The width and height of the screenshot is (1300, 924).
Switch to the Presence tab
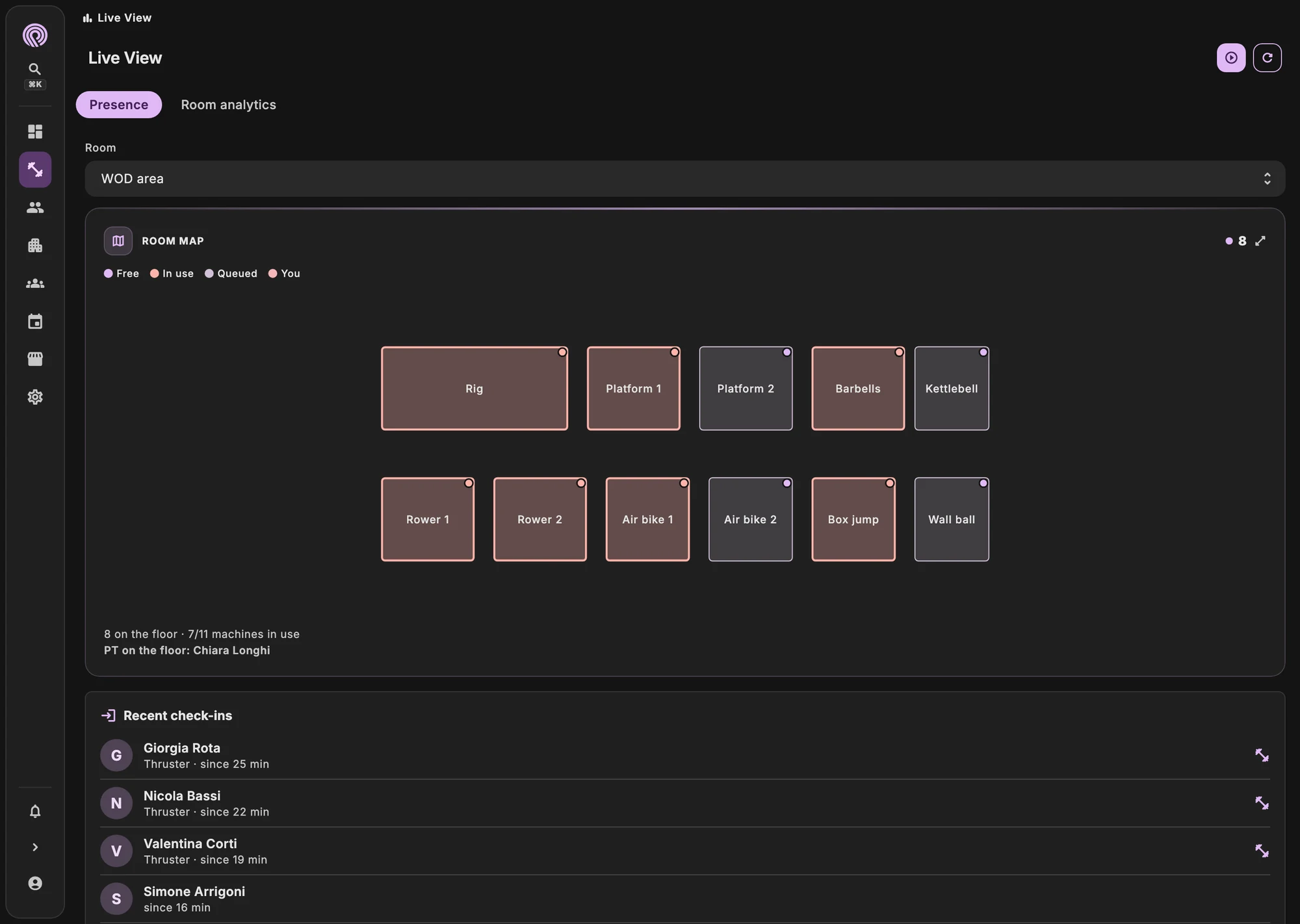tap(119, 105)
